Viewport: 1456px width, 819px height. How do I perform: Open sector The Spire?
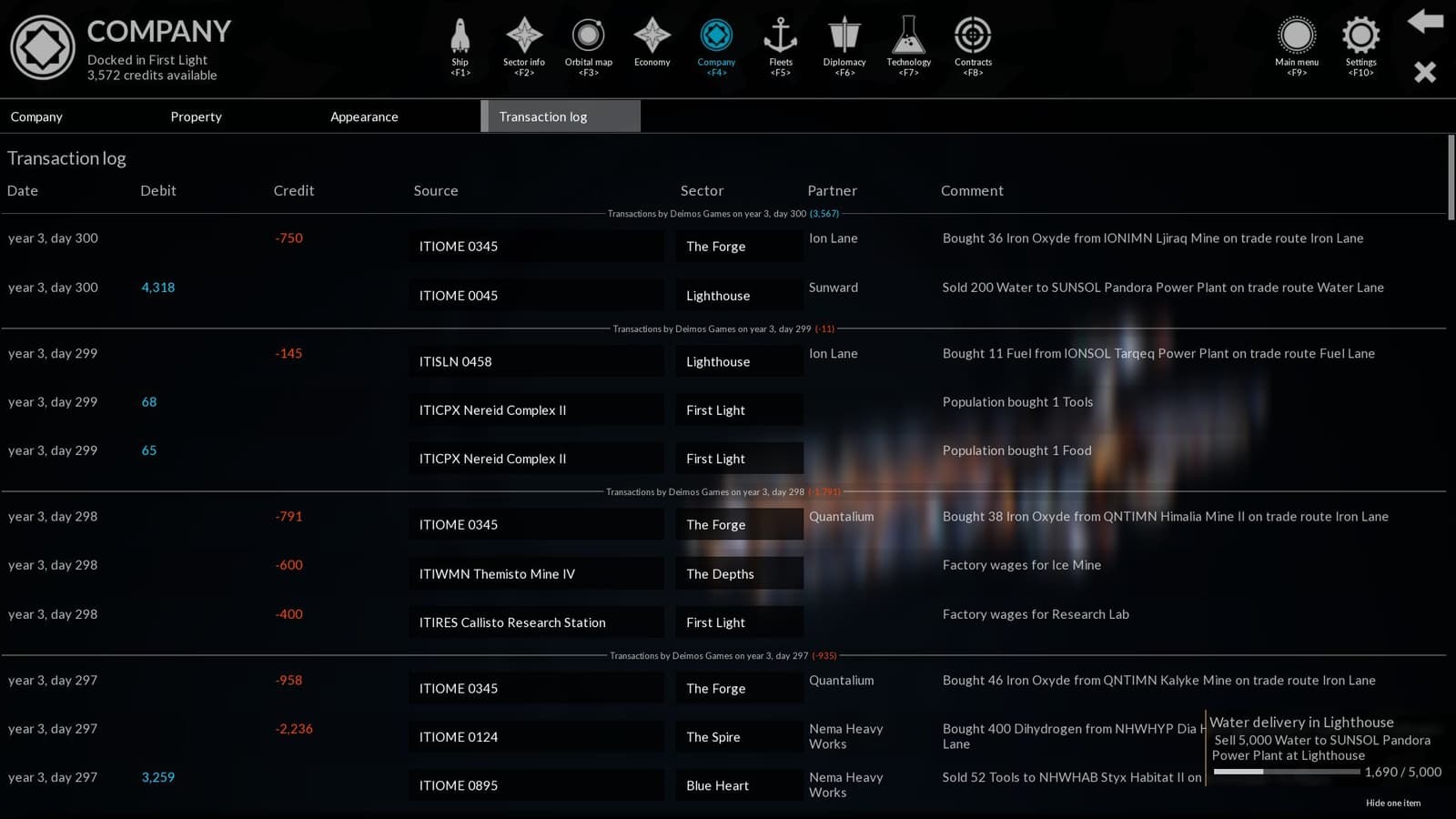tap(739, 737)
